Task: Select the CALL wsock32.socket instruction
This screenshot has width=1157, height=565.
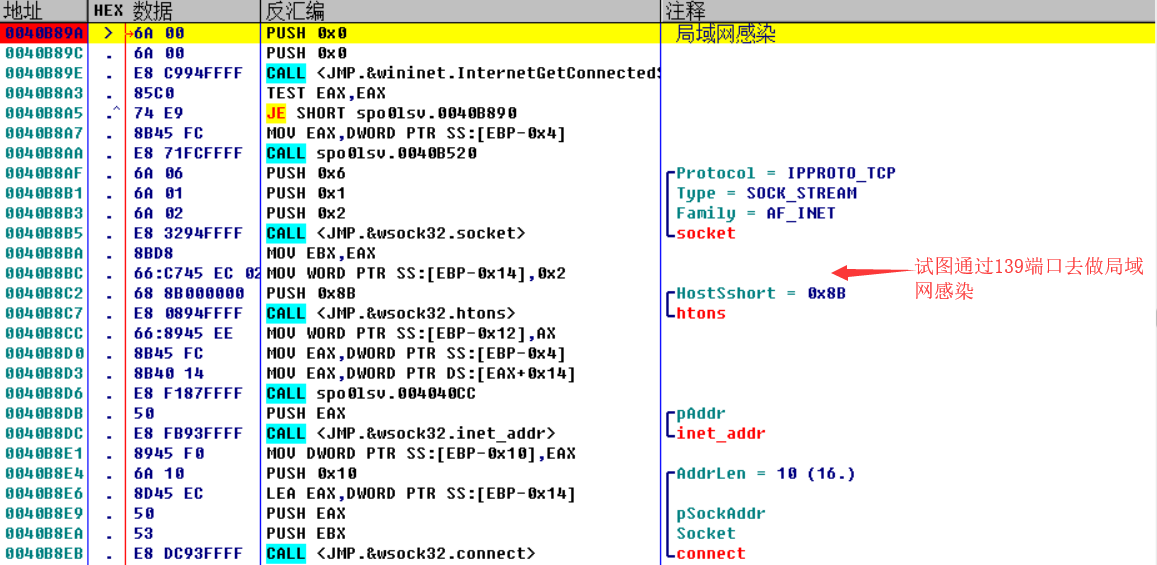Action: [x=395, y=233]
